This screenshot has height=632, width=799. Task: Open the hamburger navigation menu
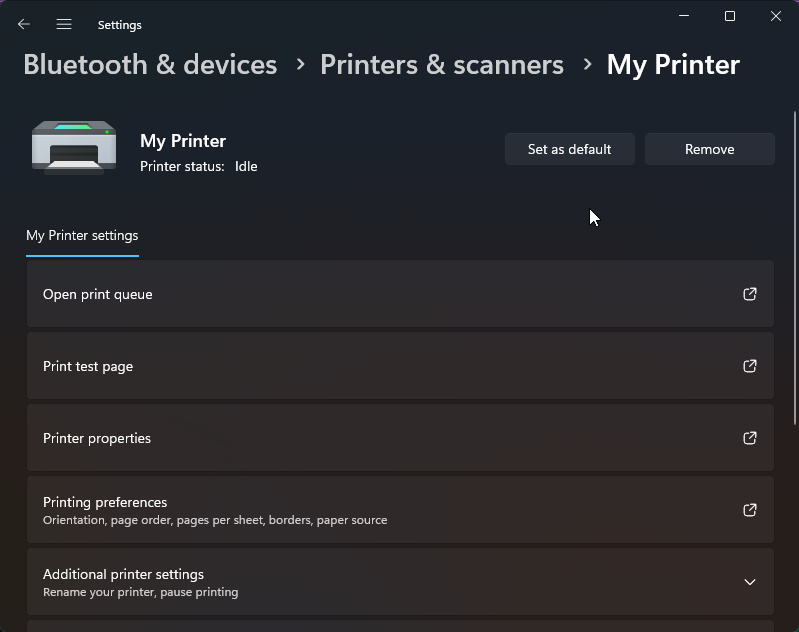64,24
